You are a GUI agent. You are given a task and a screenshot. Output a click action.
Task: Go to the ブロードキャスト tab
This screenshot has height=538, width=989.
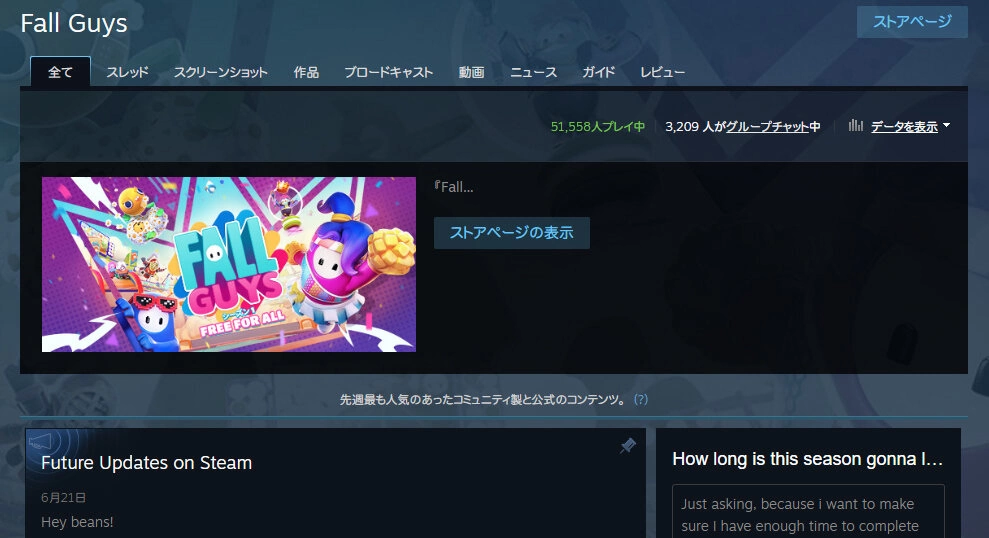click(x=388, y=72)
